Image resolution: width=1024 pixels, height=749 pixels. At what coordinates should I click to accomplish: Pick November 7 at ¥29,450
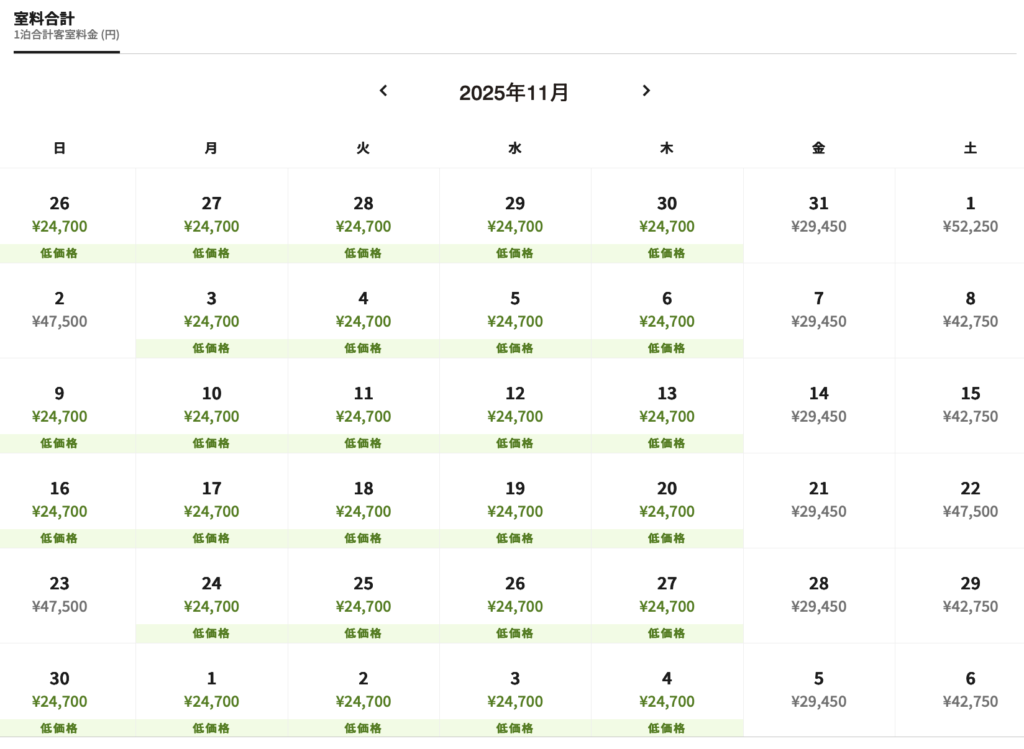point(819,311)
